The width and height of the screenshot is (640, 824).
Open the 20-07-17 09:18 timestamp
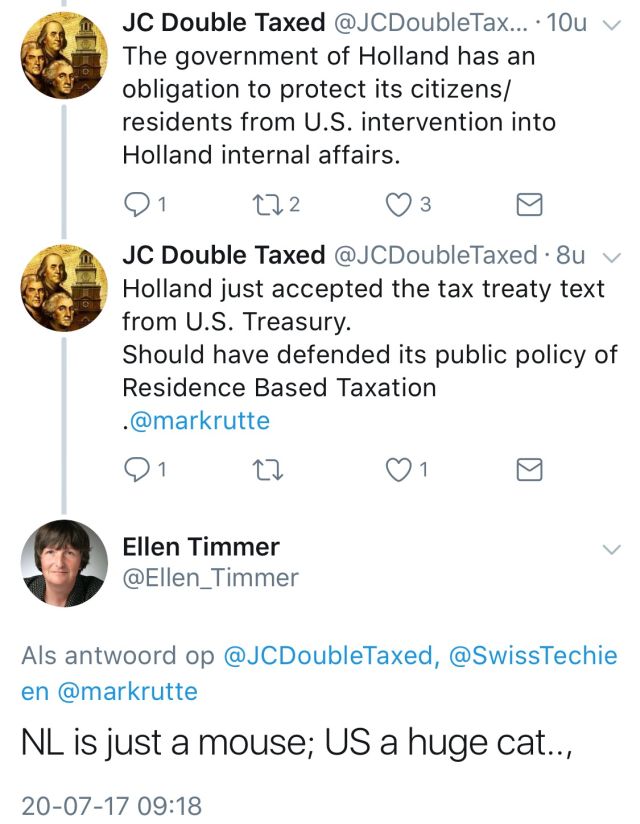[x=111, y=803]
